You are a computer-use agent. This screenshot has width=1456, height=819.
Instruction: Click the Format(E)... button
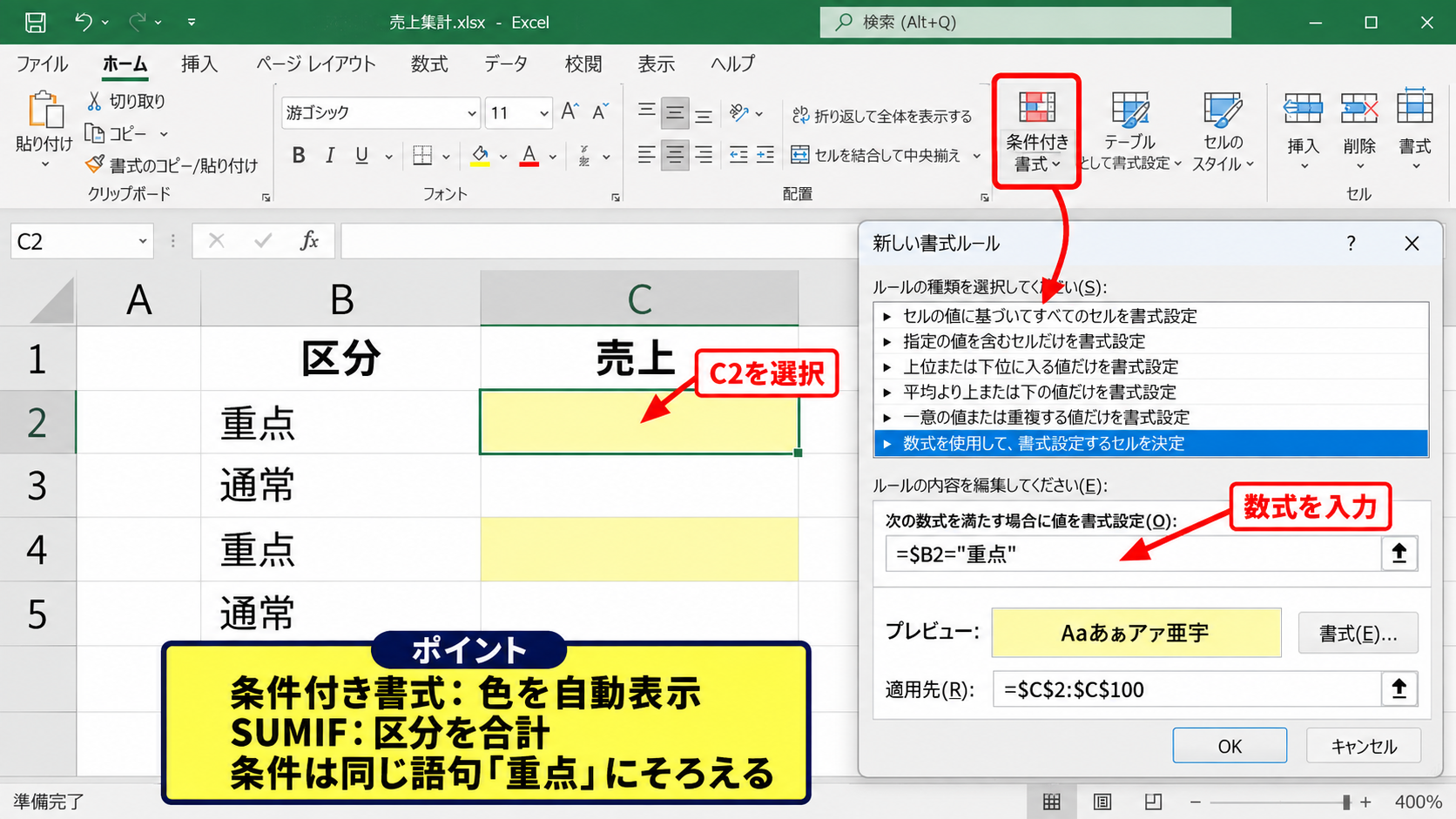point(1358,634)
